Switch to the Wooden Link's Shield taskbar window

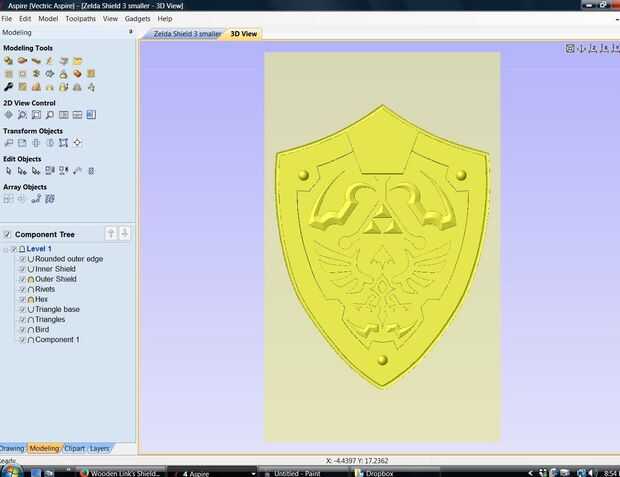(121, 473)
